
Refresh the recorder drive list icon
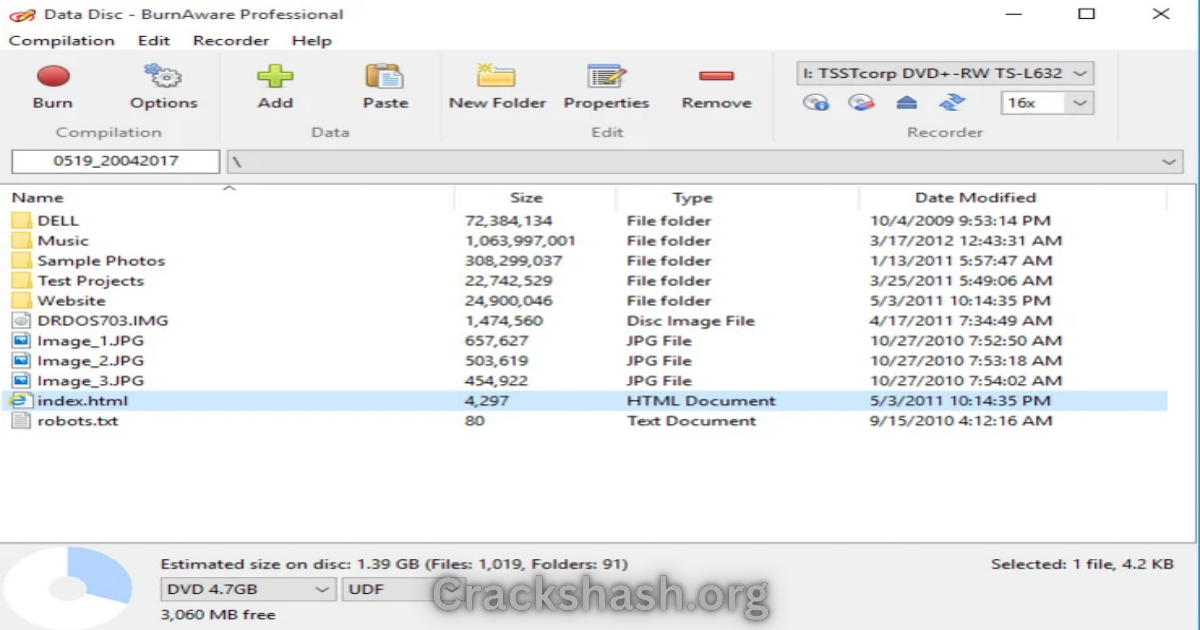tap(952, 102)
